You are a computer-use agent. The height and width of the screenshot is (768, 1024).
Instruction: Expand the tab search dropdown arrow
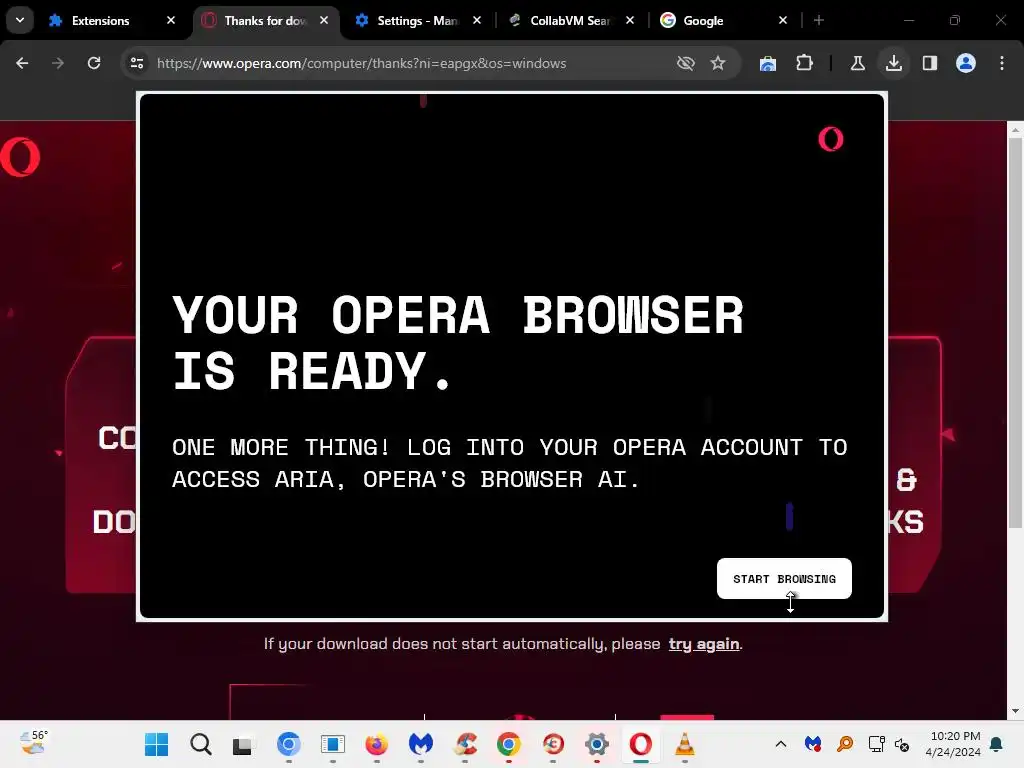20,20
